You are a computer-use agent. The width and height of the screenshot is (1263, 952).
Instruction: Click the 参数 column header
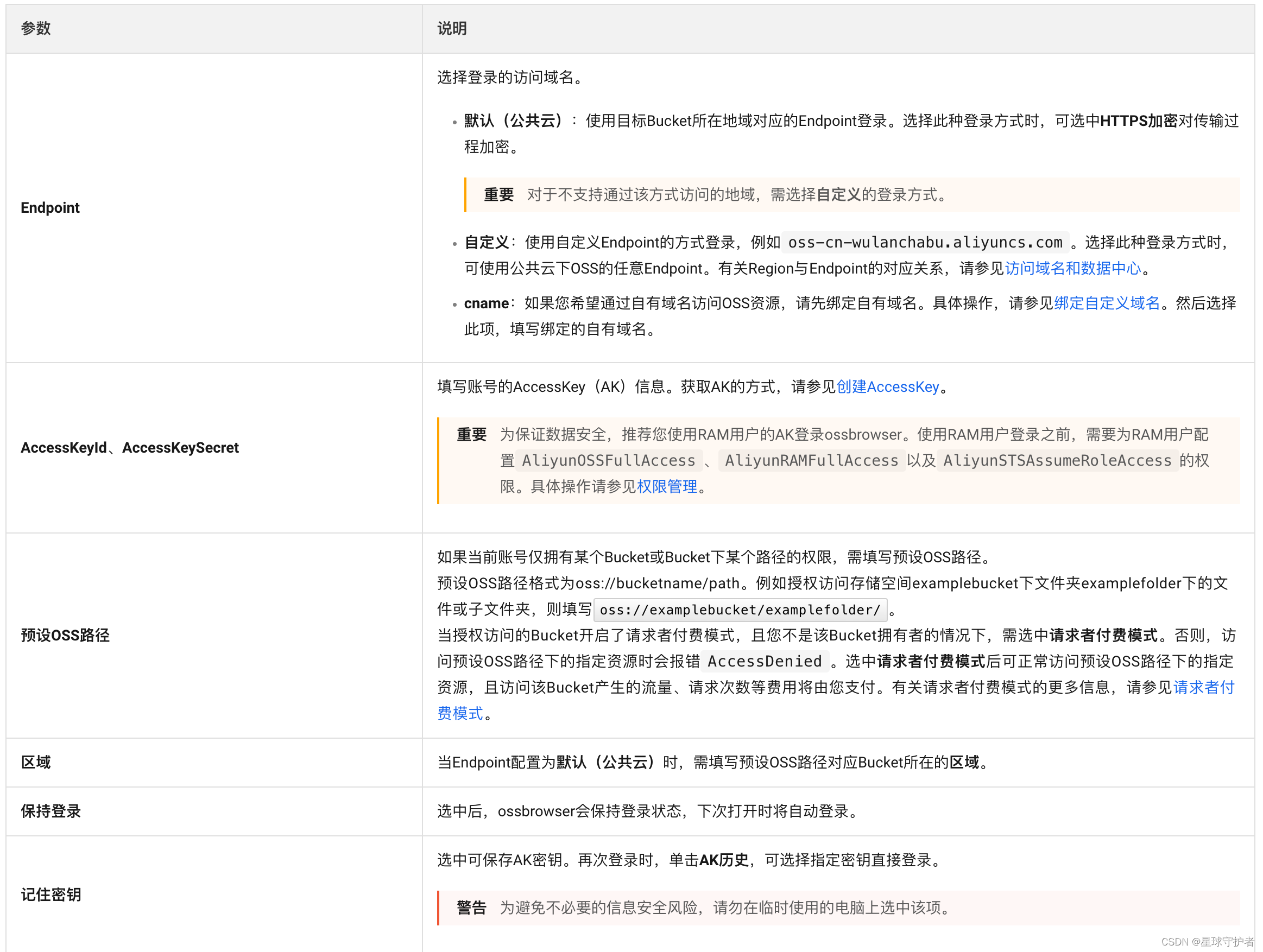pyautogui.click(x=35, y=27)
